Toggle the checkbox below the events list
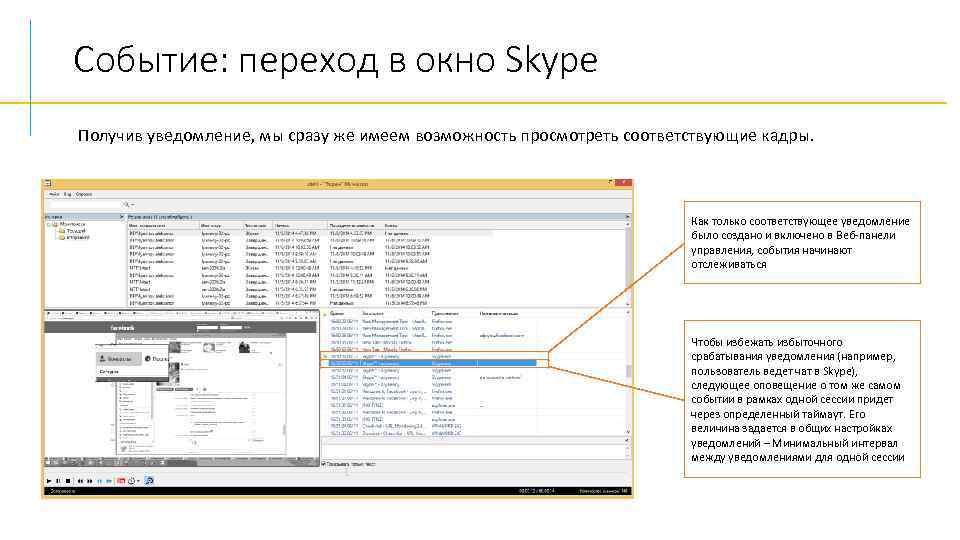 324,464
